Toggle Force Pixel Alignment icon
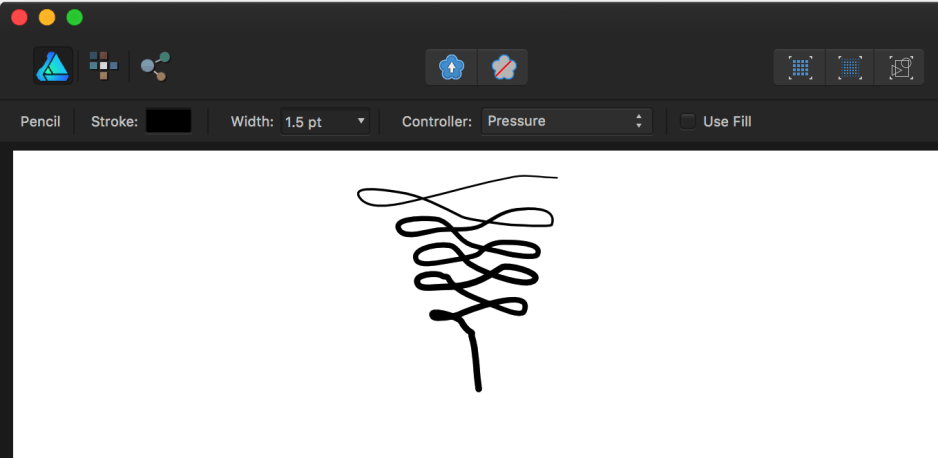The image size is (938, 458). tap(799, 67)
